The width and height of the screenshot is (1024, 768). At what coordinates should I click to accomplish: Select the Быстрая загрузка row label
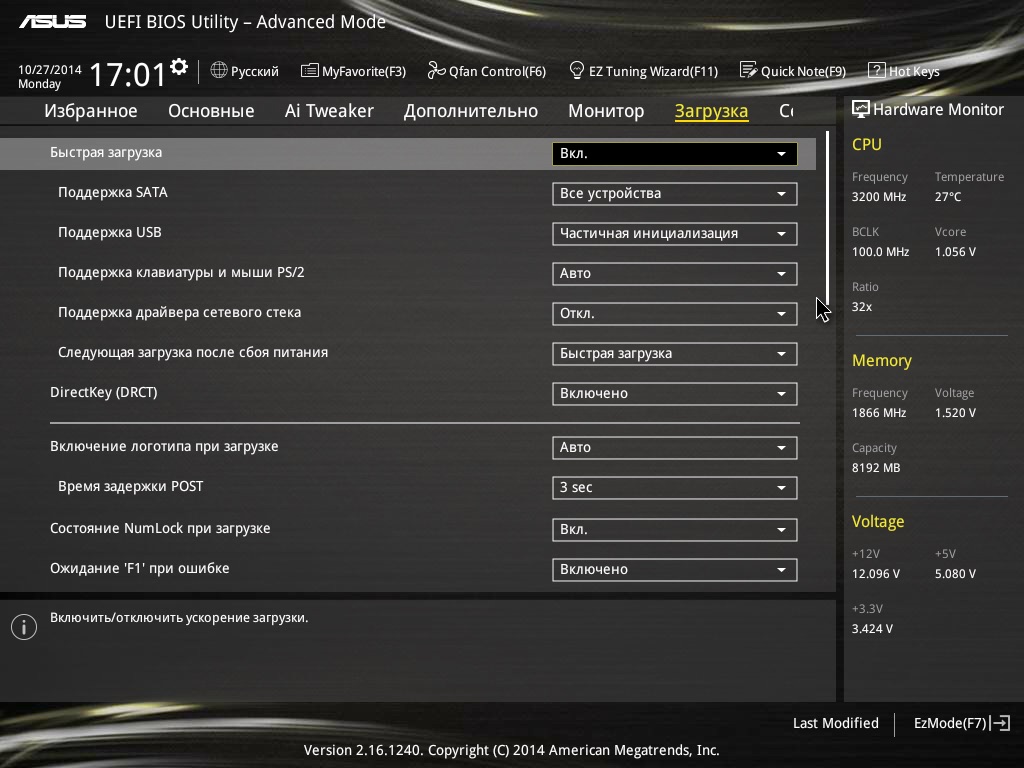click(x=106, y=153)
